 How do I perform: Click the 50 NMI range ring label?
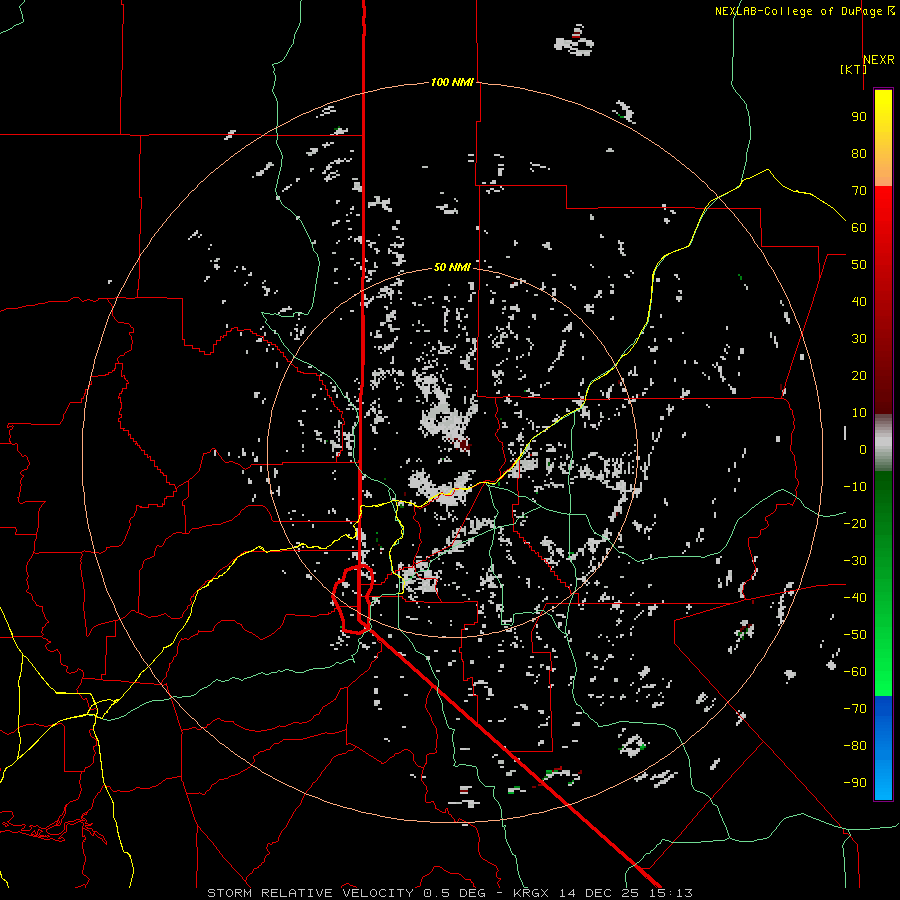pyautogui.click(x=452, y=267)
